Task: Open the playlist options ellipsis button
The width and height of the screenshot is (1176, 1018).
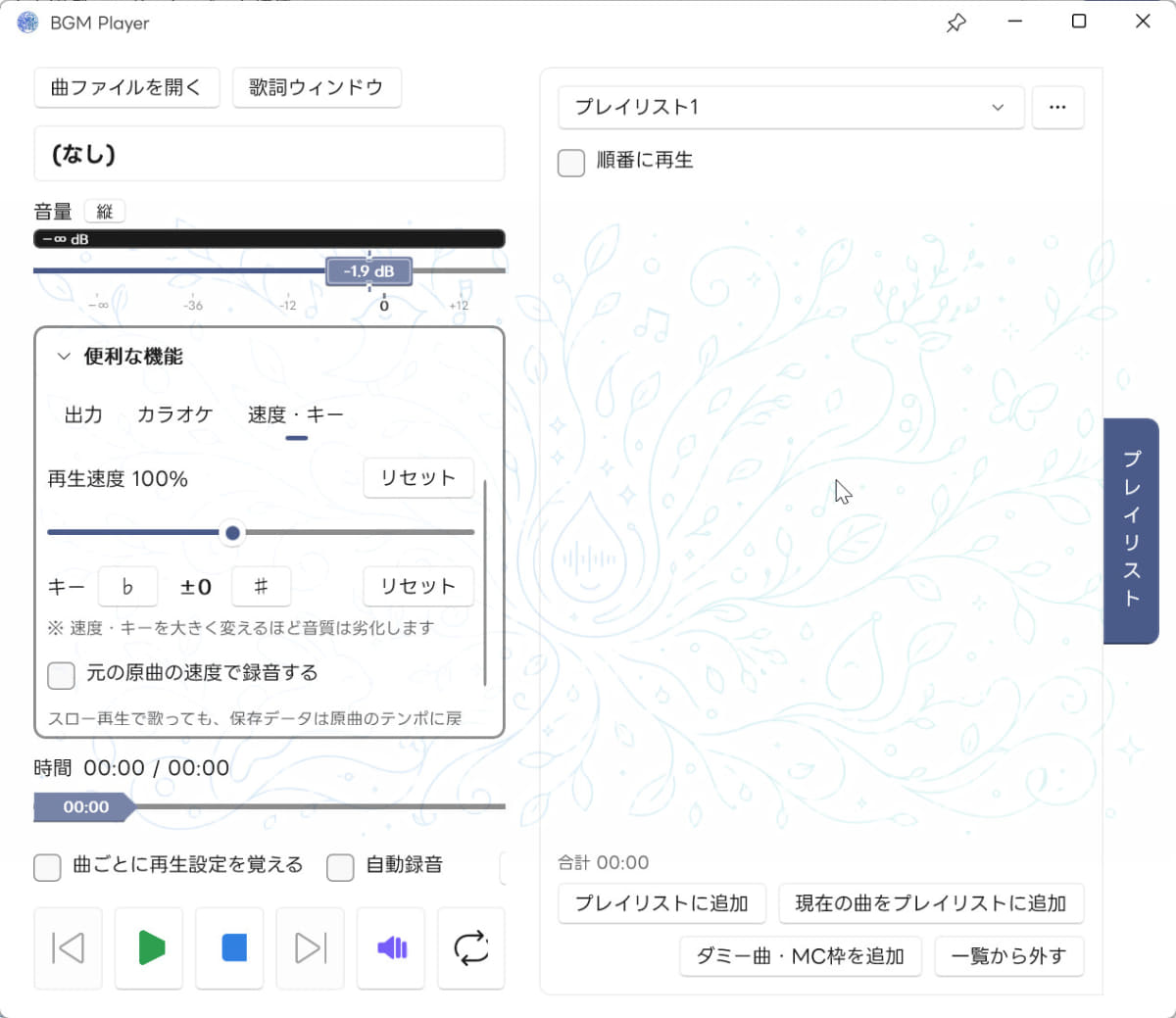Action: coord(1057,107)
